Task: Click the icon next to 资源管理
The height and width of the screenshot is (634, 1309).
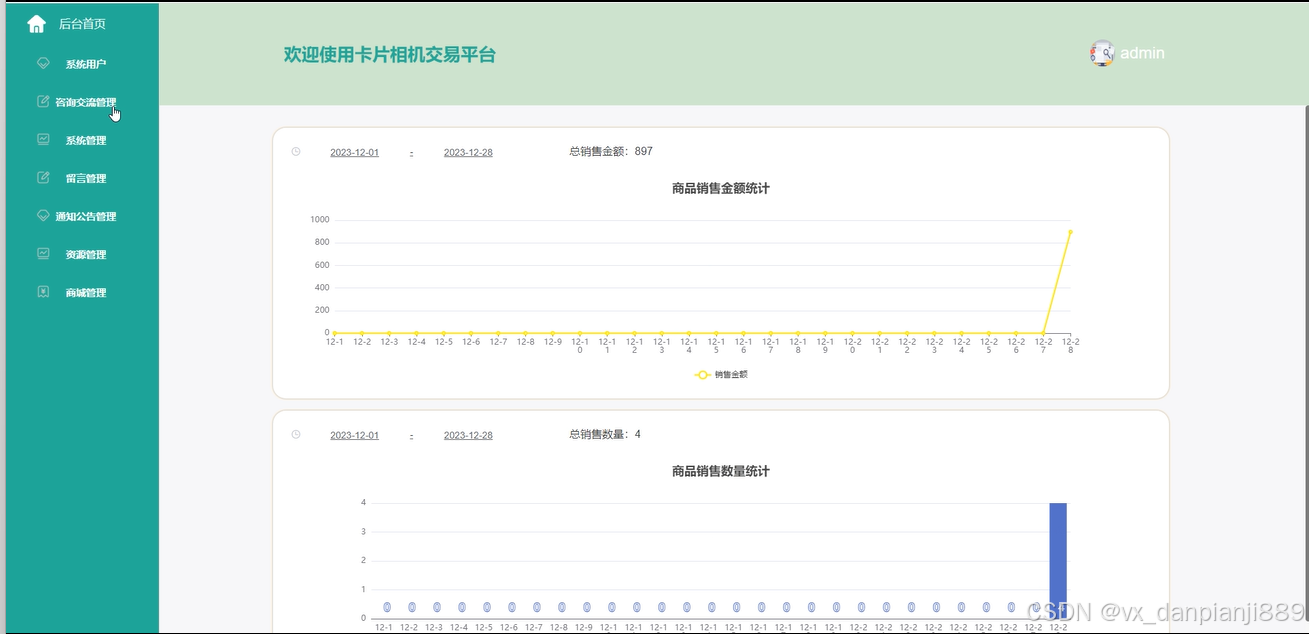Action: (43, 253)
